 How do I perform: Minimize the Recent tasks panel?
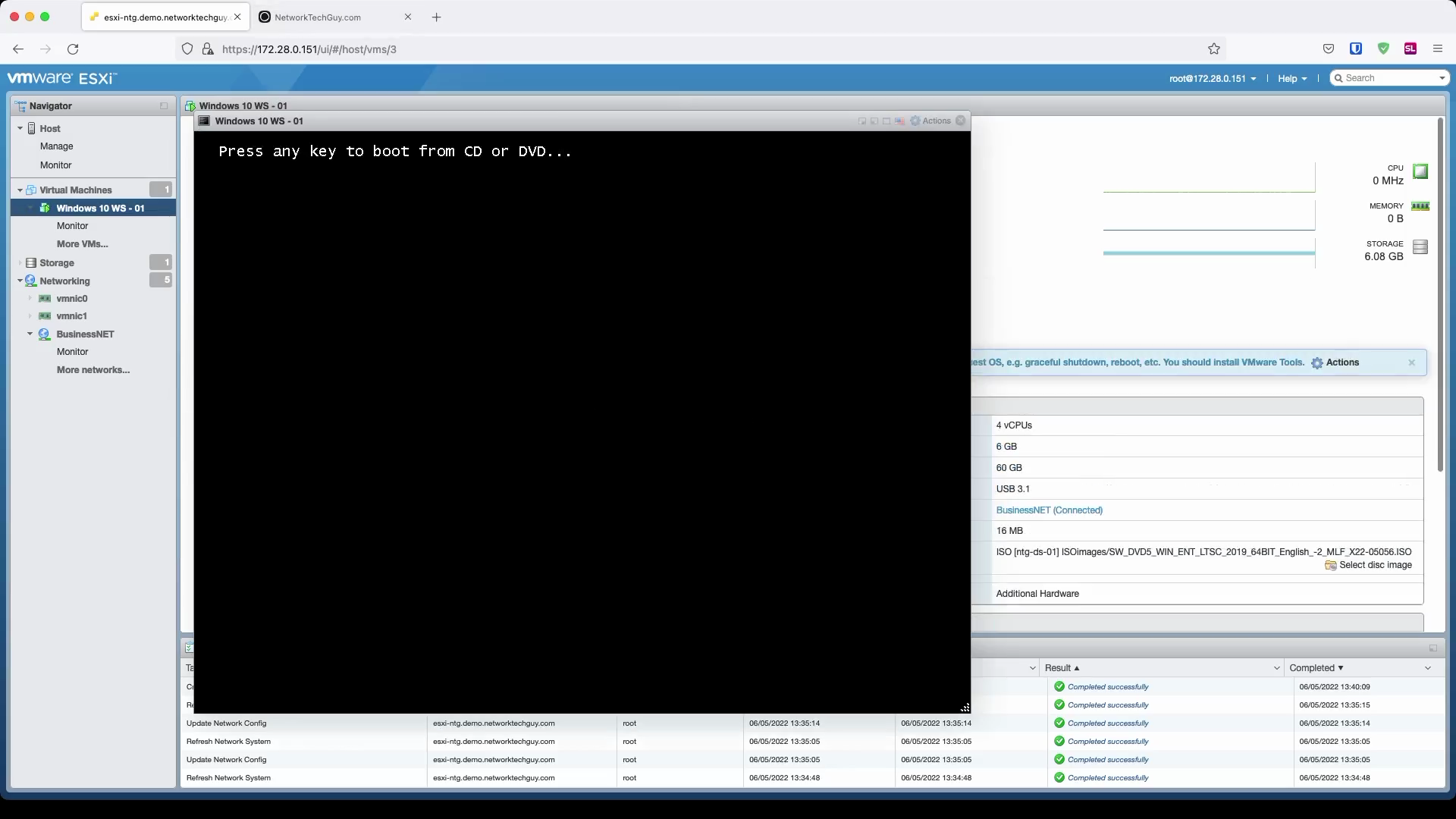pyautogui.click(x=1433, y=648)
